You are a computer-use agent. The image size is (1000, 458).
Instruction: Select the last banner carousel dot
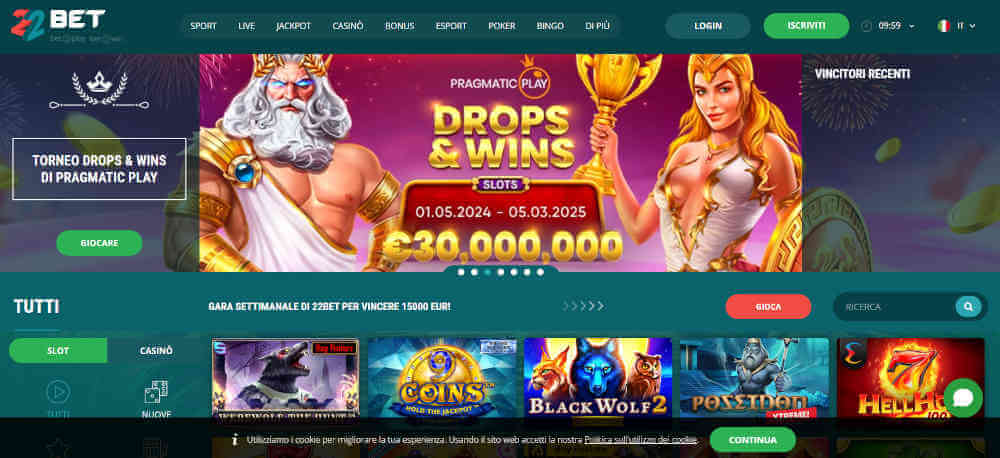coord(540,272)
